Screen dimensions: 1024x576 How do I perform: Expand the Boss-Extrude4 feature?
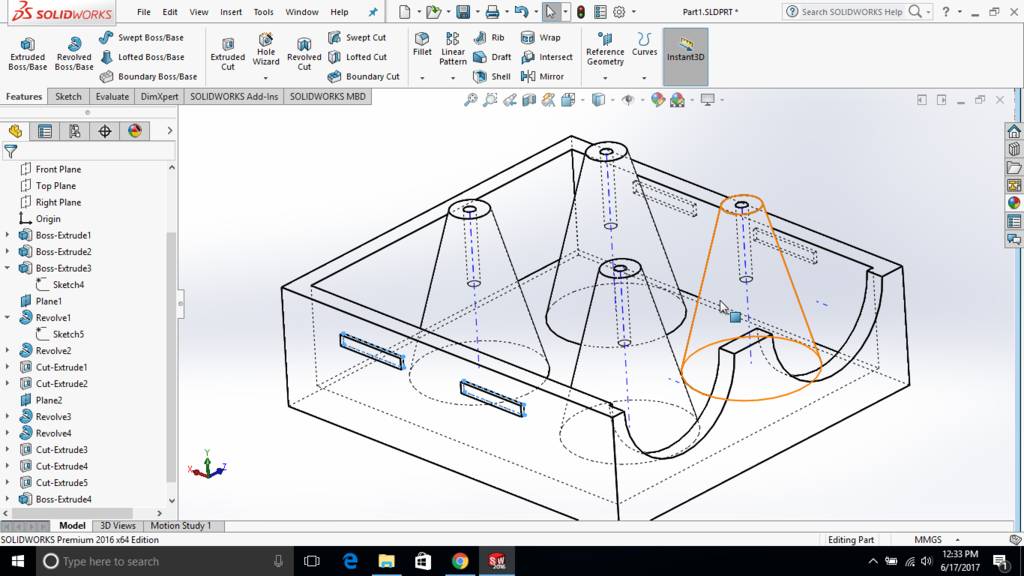pyautogui.click(x=7, y=499)
